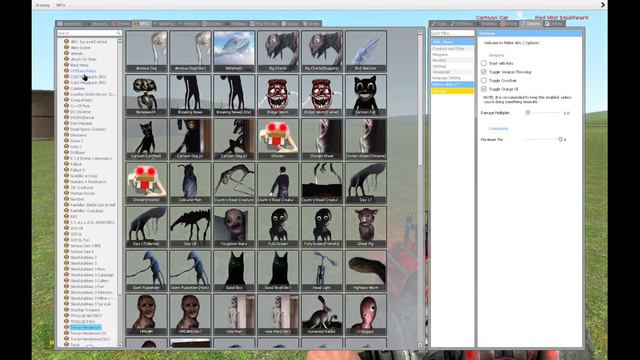Screen dimensions: 640x360
Task: Open the Melee Arts 2 options category
Action: tap(453, 84)
